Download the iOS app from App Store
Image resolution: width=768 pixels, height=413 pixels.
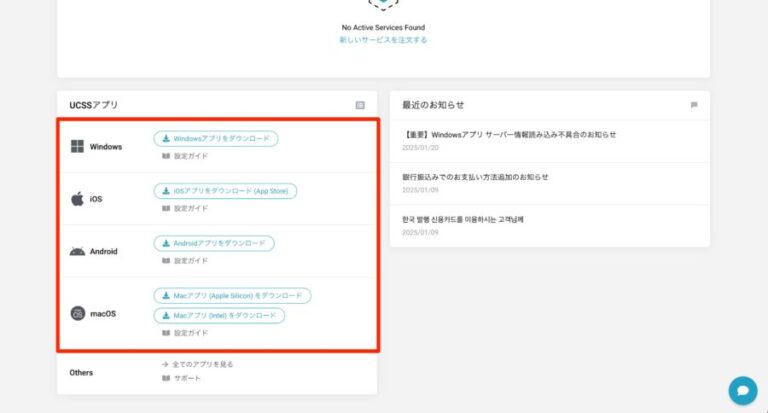click(x=225, y=191)
